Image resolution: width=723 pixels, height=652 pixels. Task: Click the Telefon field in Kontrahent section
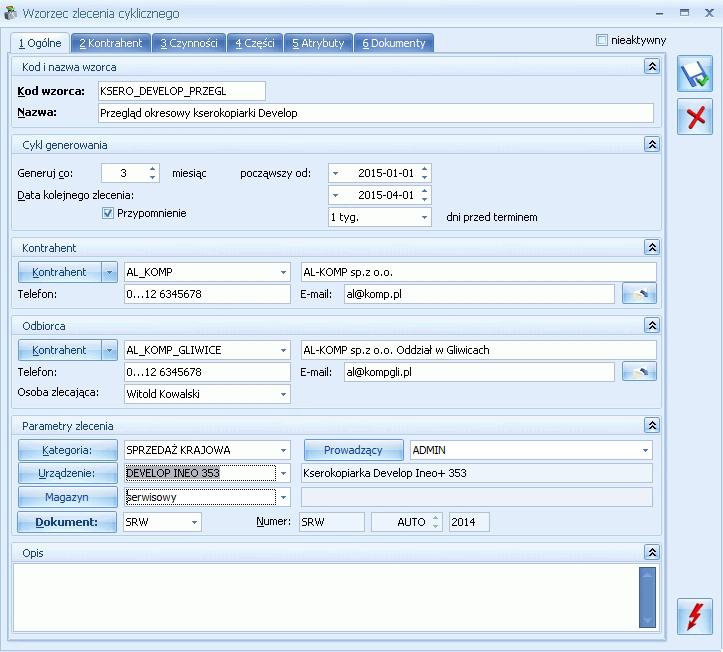[207, 294]
